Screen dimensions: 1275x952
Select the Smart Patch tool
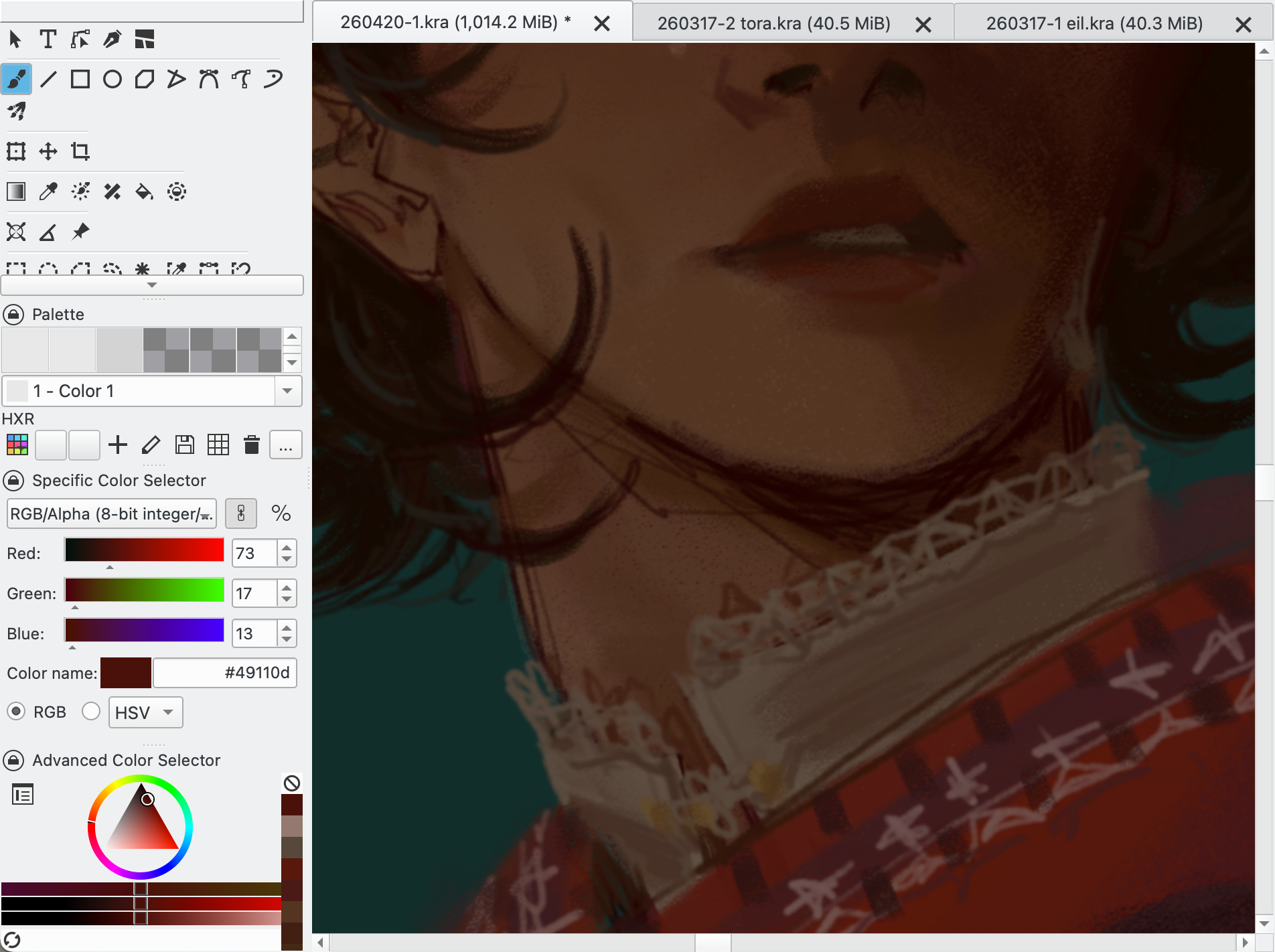112,191
